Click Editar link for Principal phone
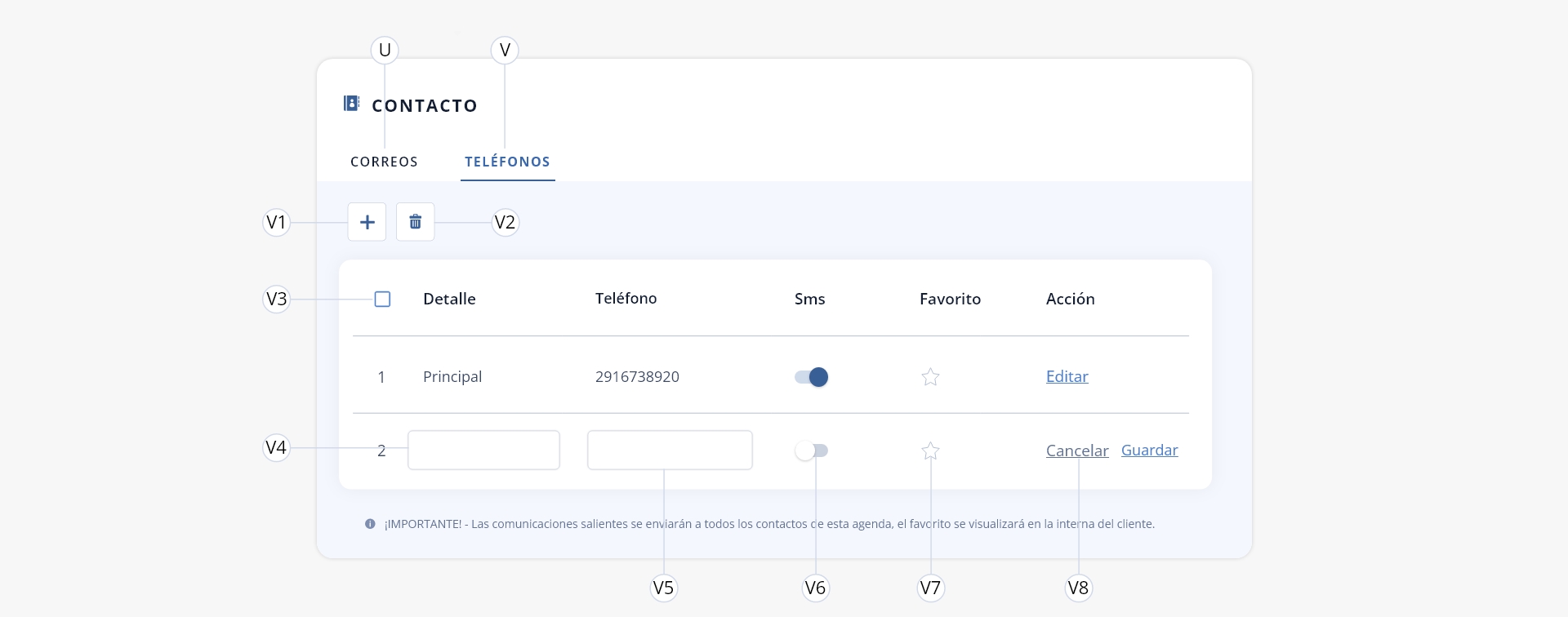Image resolution: width=1568 pixels, height=617 pixels. pyautogui.click(x=1067, y=376)
